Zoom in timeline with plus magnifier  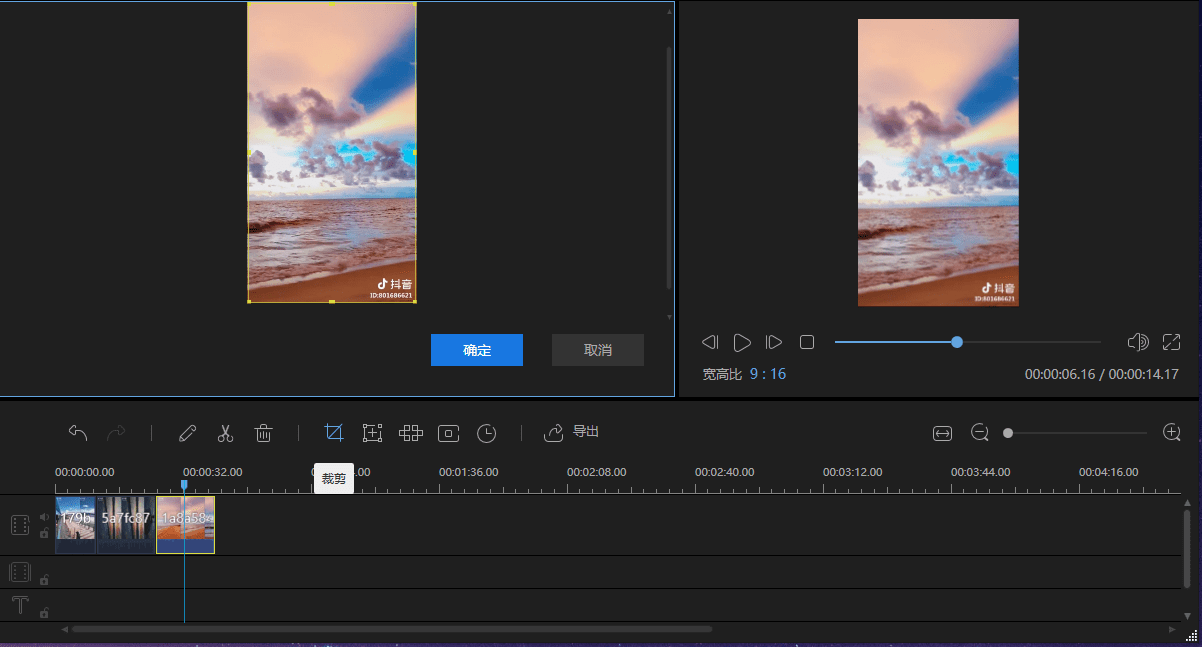[1172, 433]
